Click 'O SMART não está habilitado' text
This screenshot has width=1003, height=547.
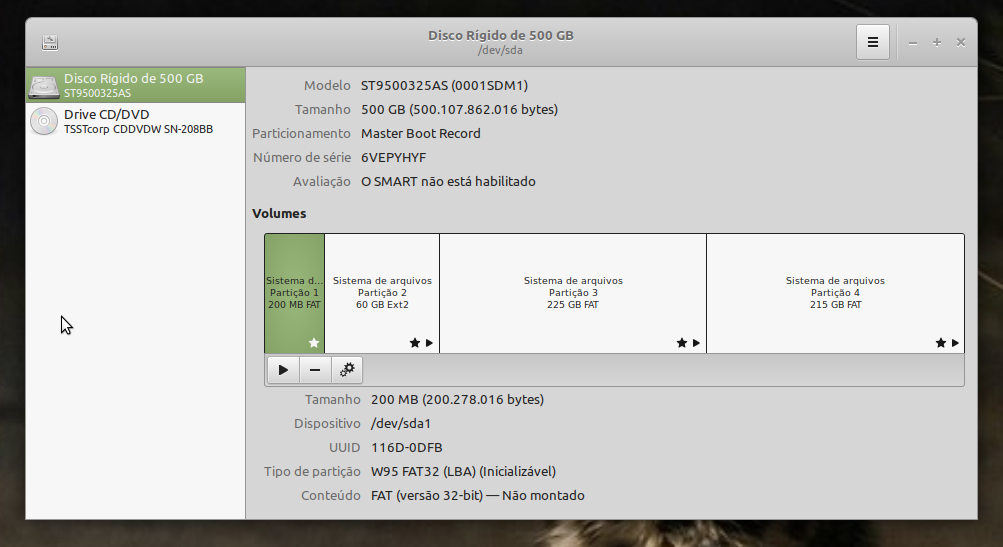[448, 182]
